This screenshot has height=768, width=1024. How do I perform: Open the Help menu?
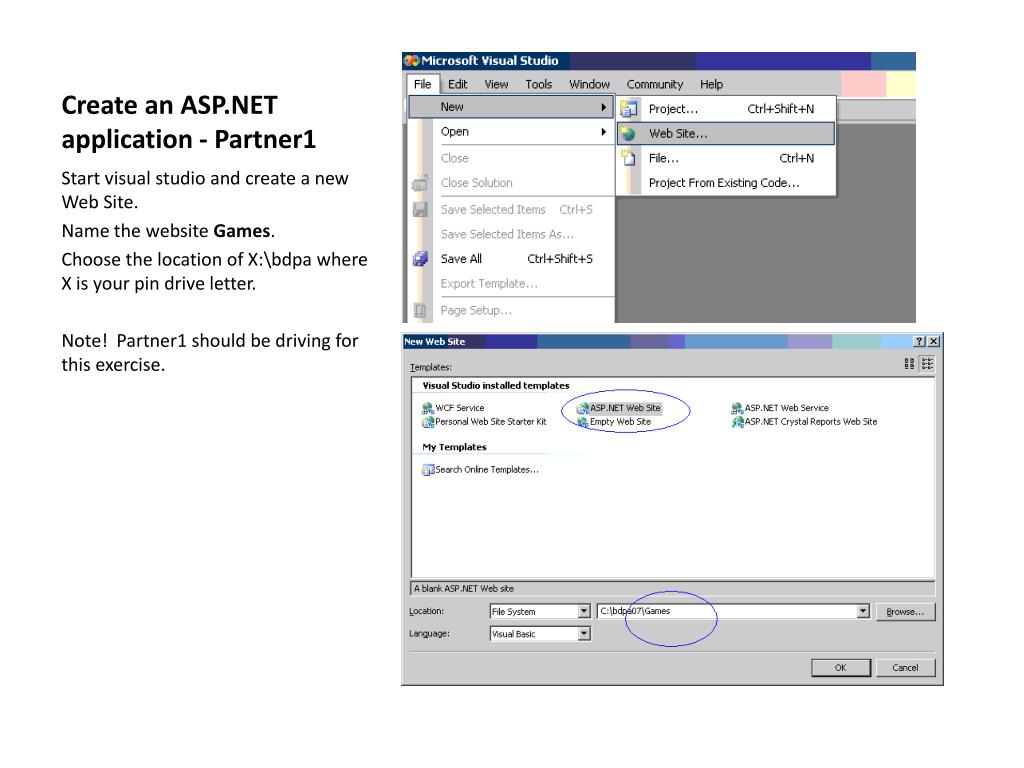coord(711,84)
